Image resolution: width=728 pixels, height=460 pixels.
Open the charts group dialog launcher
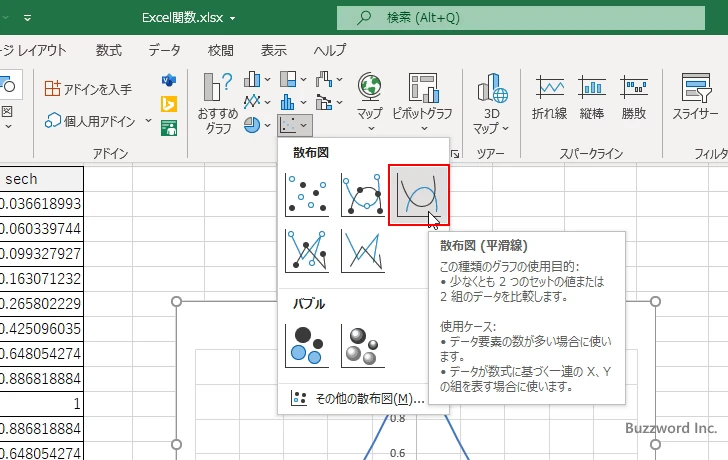click(455, 154)
